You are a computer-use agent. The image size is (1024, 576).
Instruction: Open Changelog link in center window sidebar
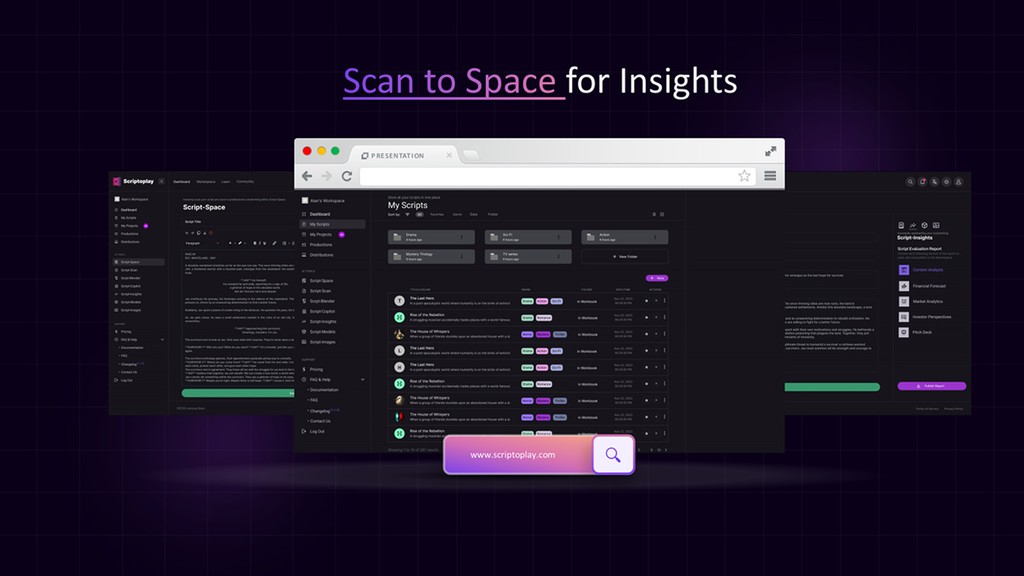click(x=320, y=411)
